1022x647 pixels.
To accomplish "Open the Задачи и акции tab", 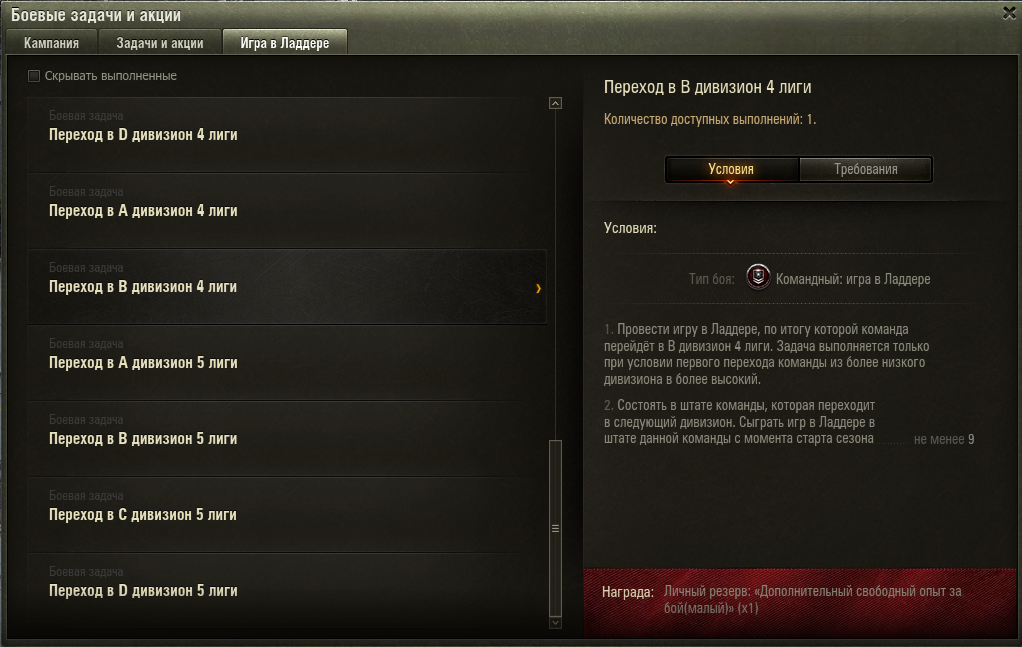I will tap(160, 42).
